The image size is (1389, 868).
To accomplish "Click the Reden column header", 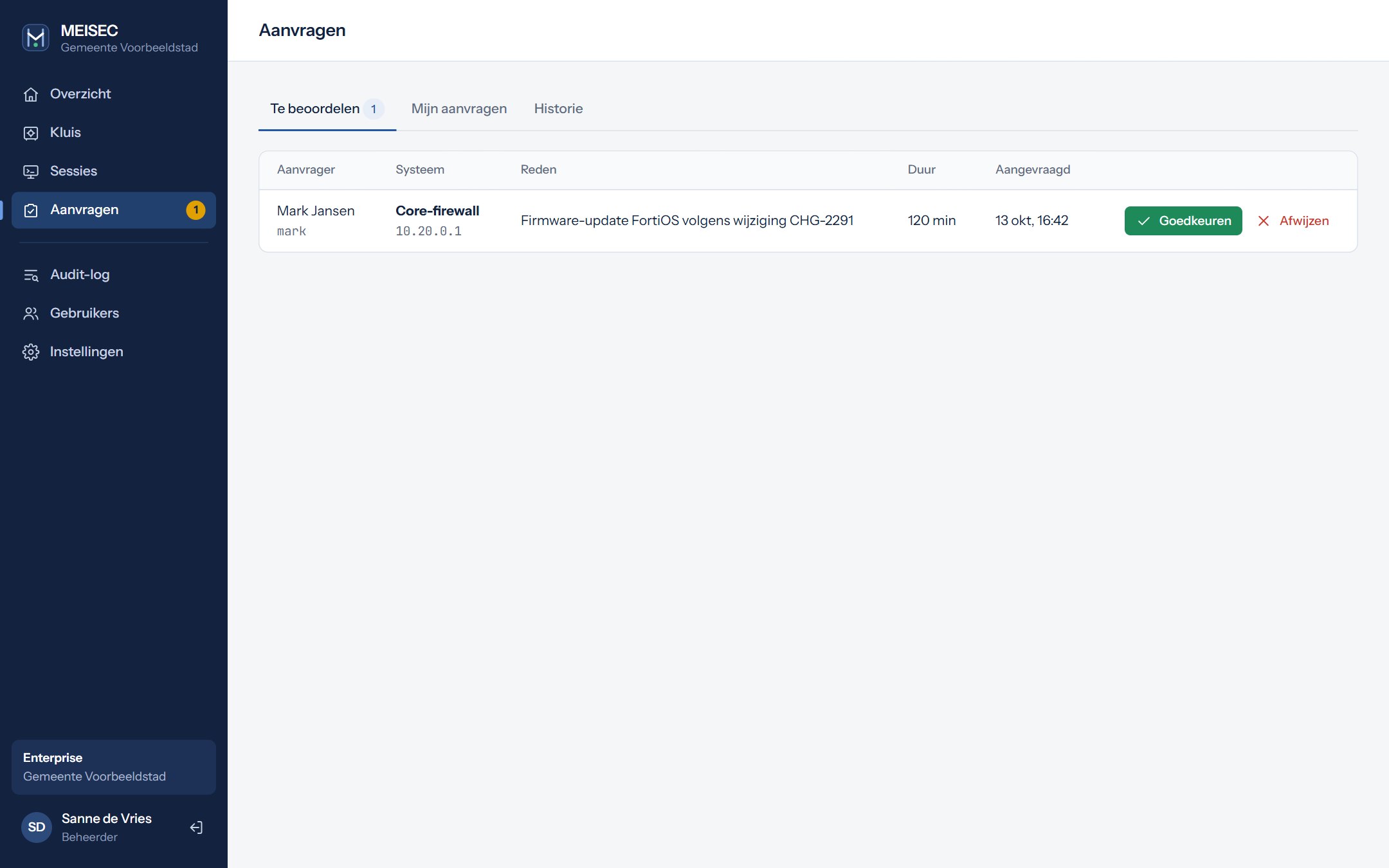I will (539, 170).
